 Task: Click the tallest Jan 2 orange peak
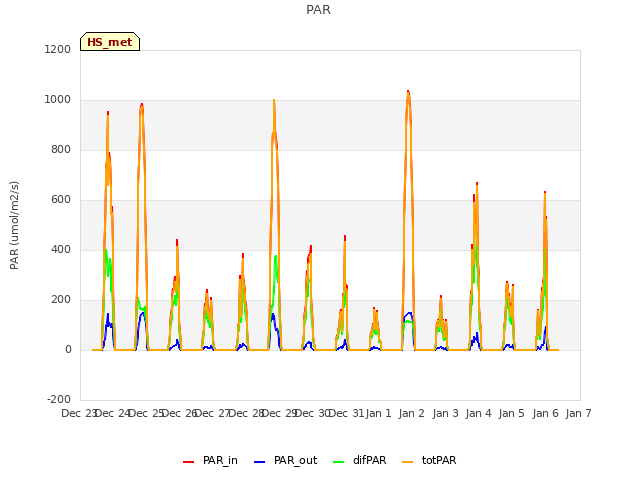[408, 95]
